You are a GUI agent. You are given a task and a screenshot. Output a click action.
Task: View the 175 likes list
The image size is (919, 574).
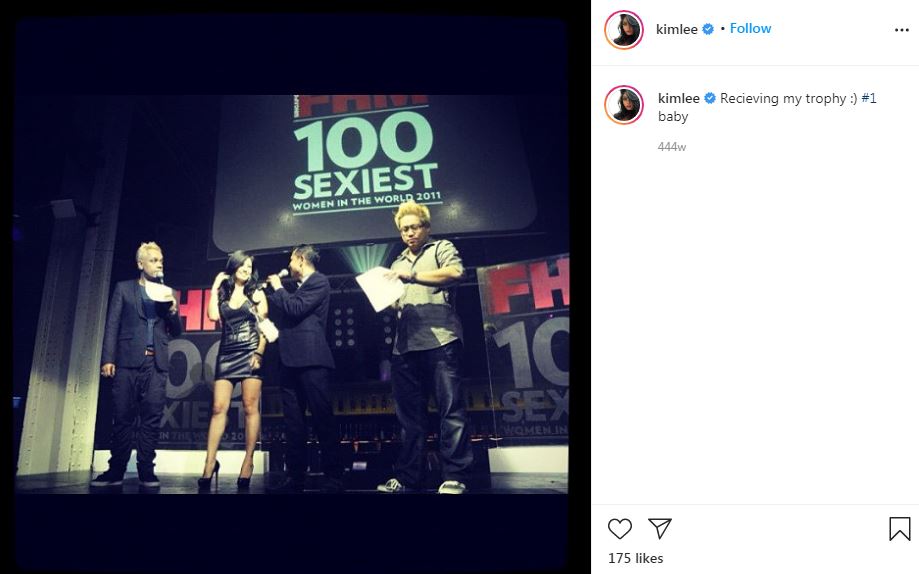(x=635, y=558)
